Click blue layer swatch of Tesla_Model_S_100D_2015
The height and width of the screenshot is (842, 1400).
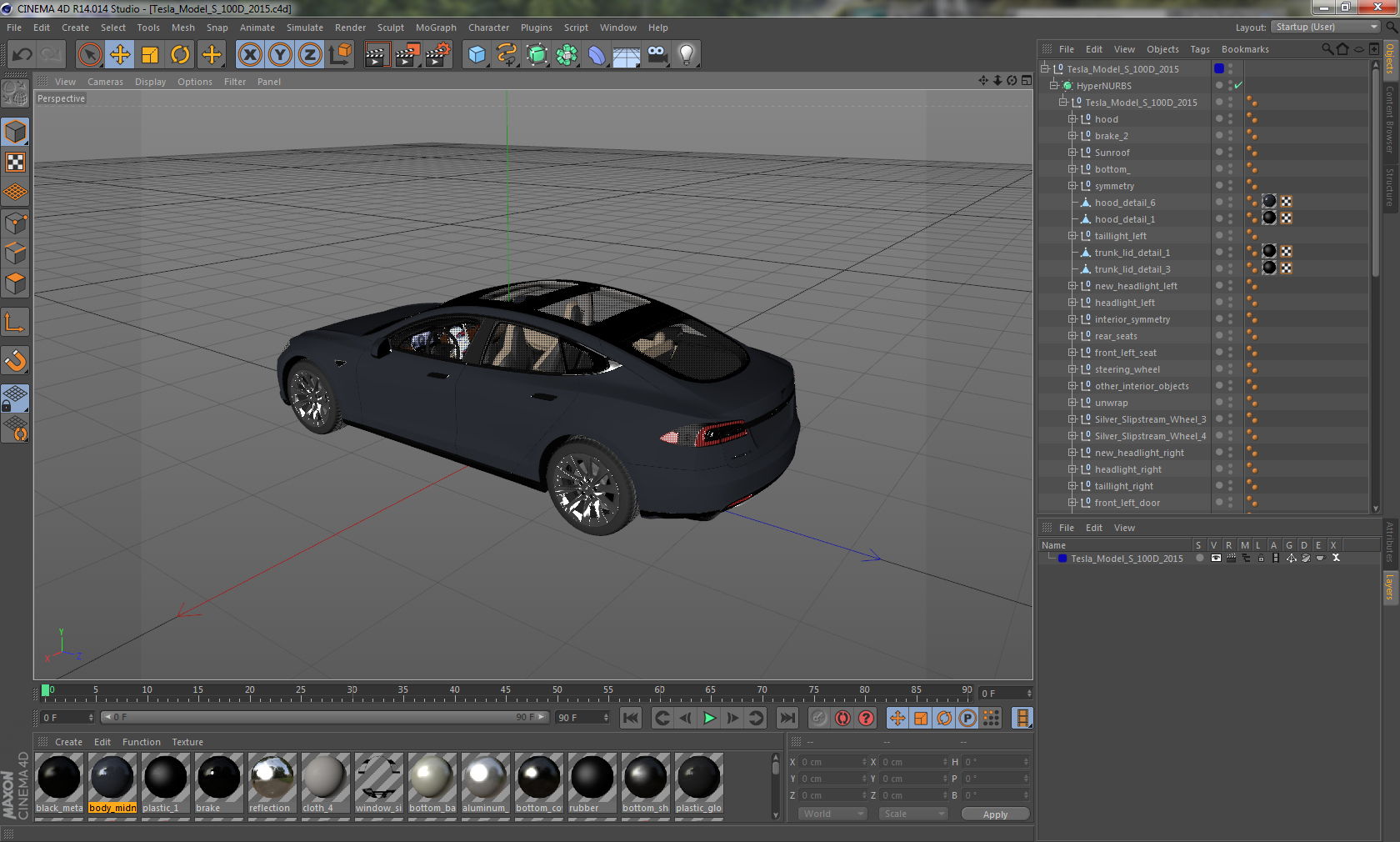click(x=1219, y=68)
